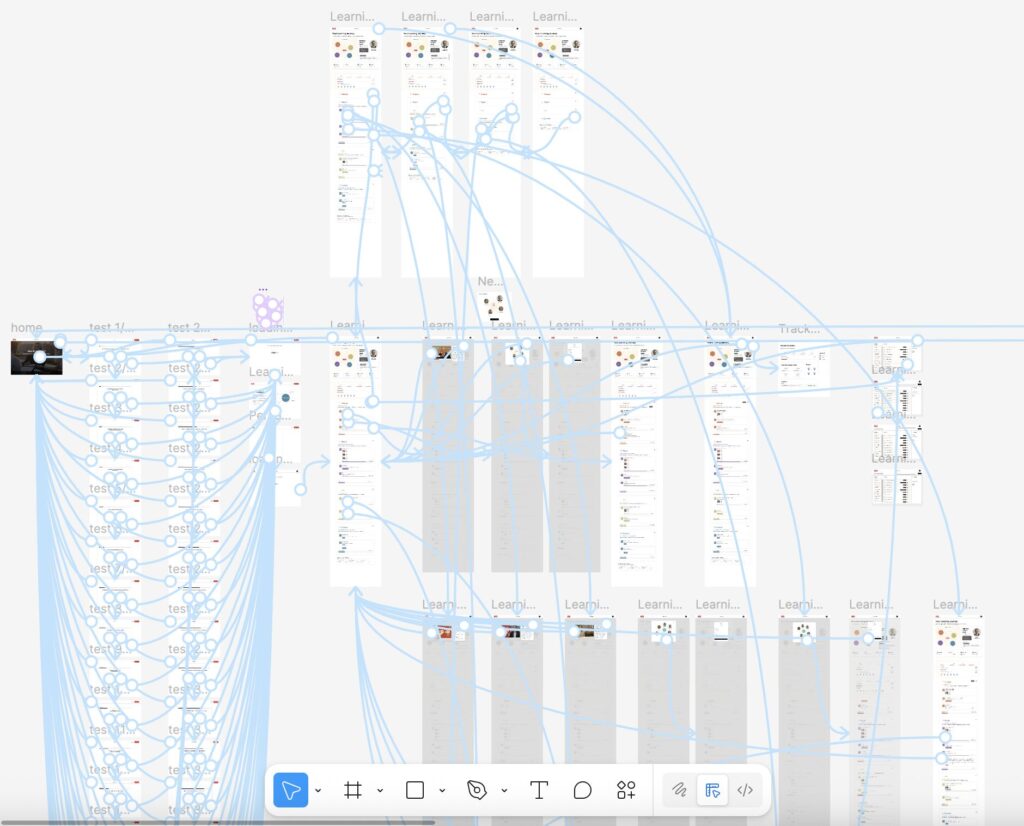Select the Move tool arrow
Screen dimensions: 1024x826
[x=291, y=790]
